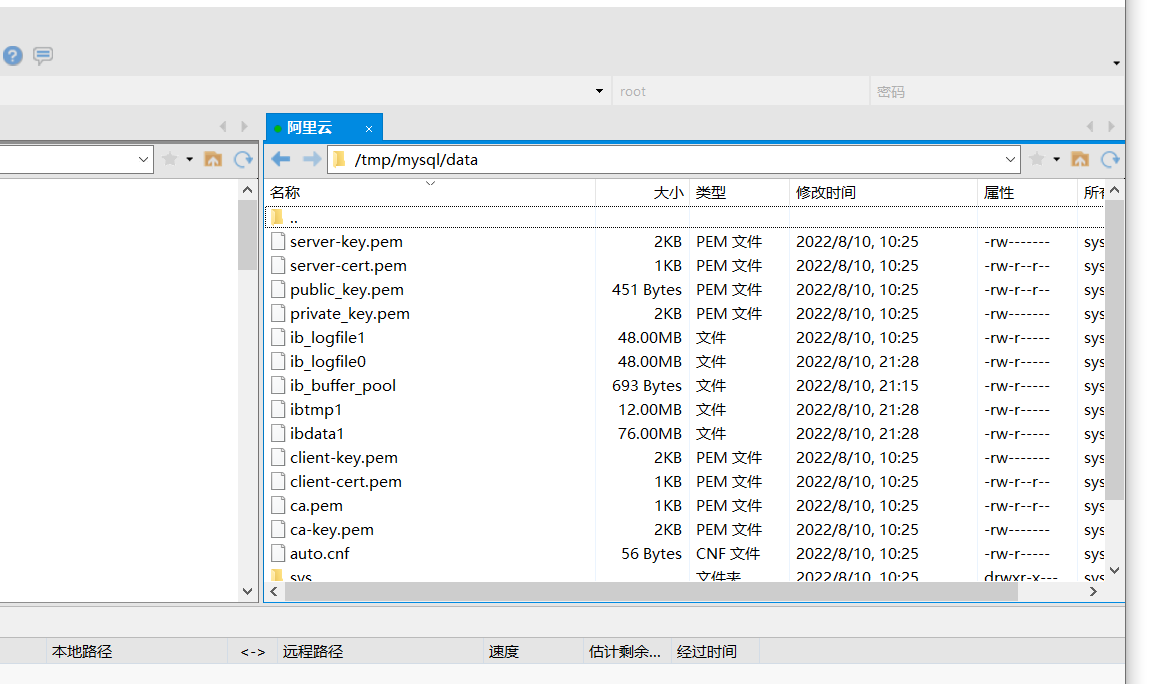Image resolution: width=1160 pixels, height=684 pixels.
Task: Expand the remote path /tmp/mysql/data dropdown
Action: pyautogui.click(x=1010, y=159)
